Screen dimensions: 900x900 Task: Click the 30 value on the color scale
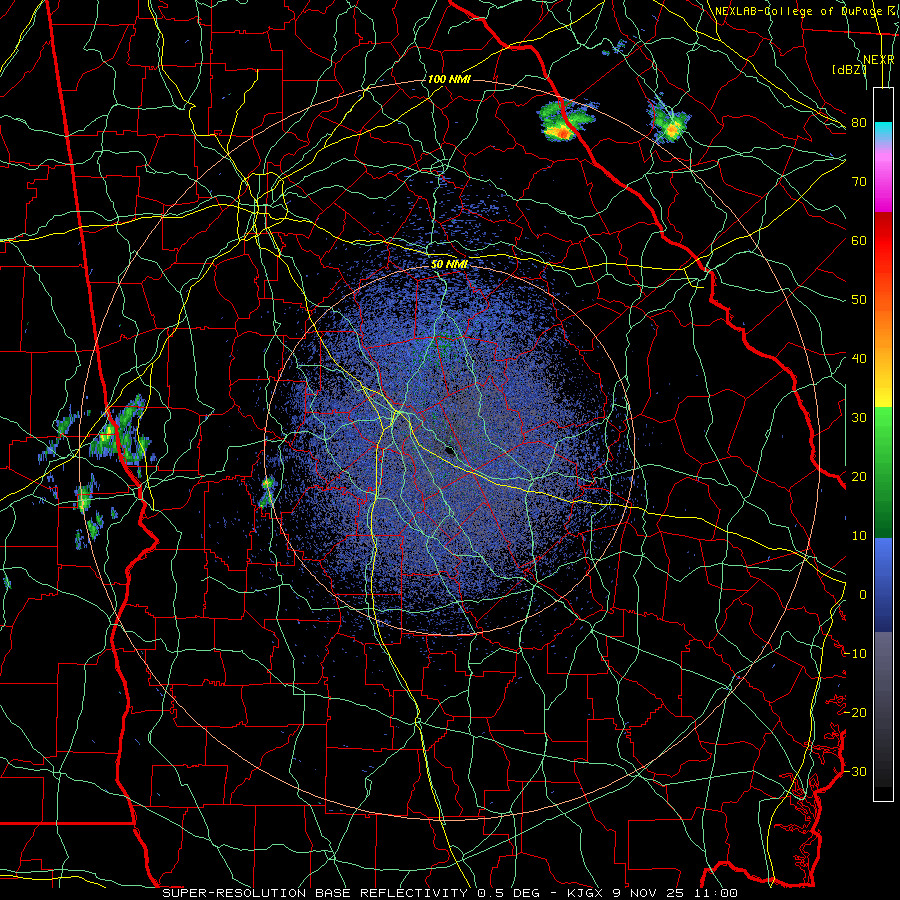pos(859,418)
